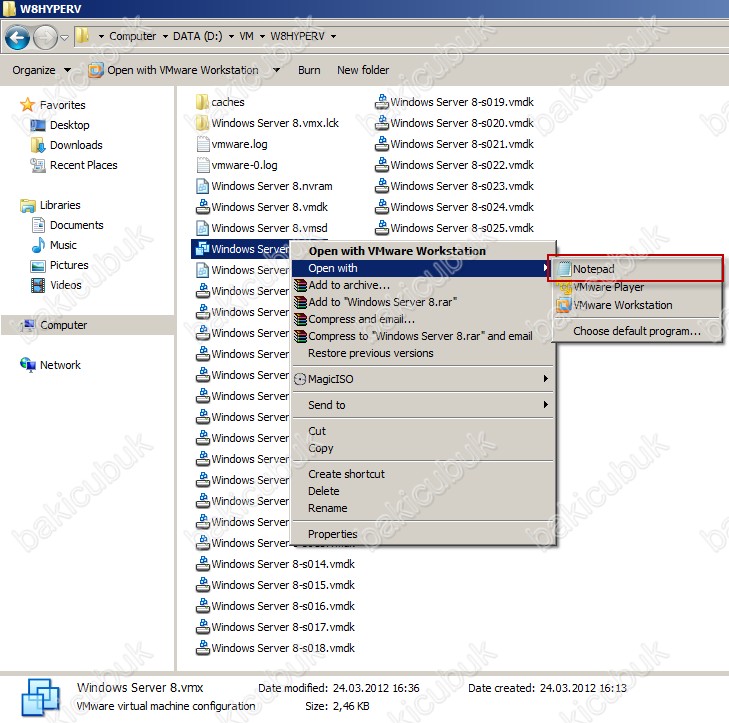Image resolution: width=729 pixels, height=723 pixels.
Task: Click the Network icon in the navigation pane
Action: coord(28,365)
